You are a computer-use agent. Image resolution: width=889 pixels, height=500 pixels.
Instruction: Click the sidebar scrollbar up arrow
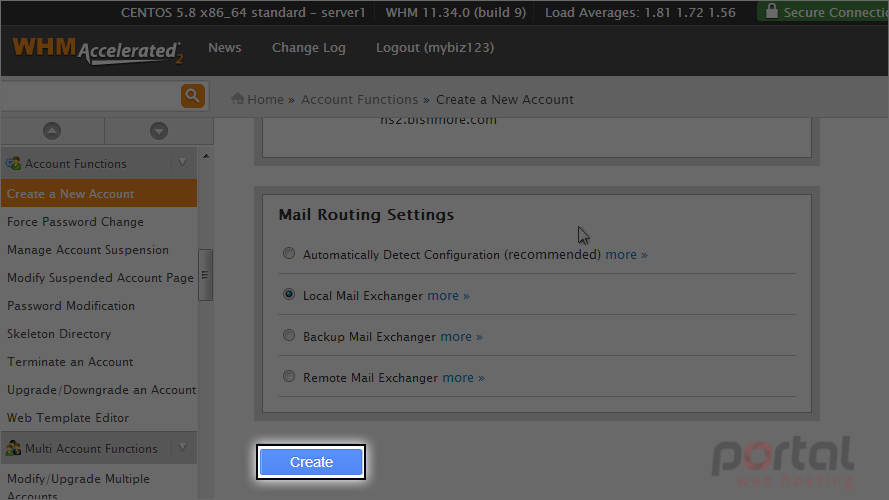tap(206, 156)
